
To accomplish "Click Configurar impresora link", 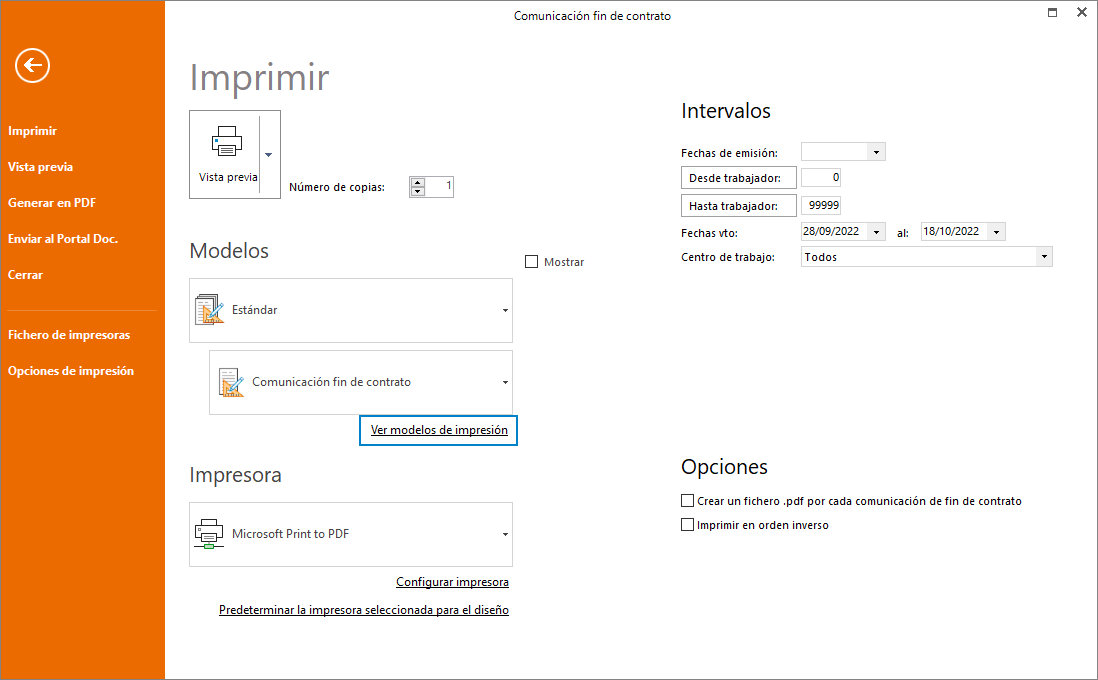I will pos(452,581).
